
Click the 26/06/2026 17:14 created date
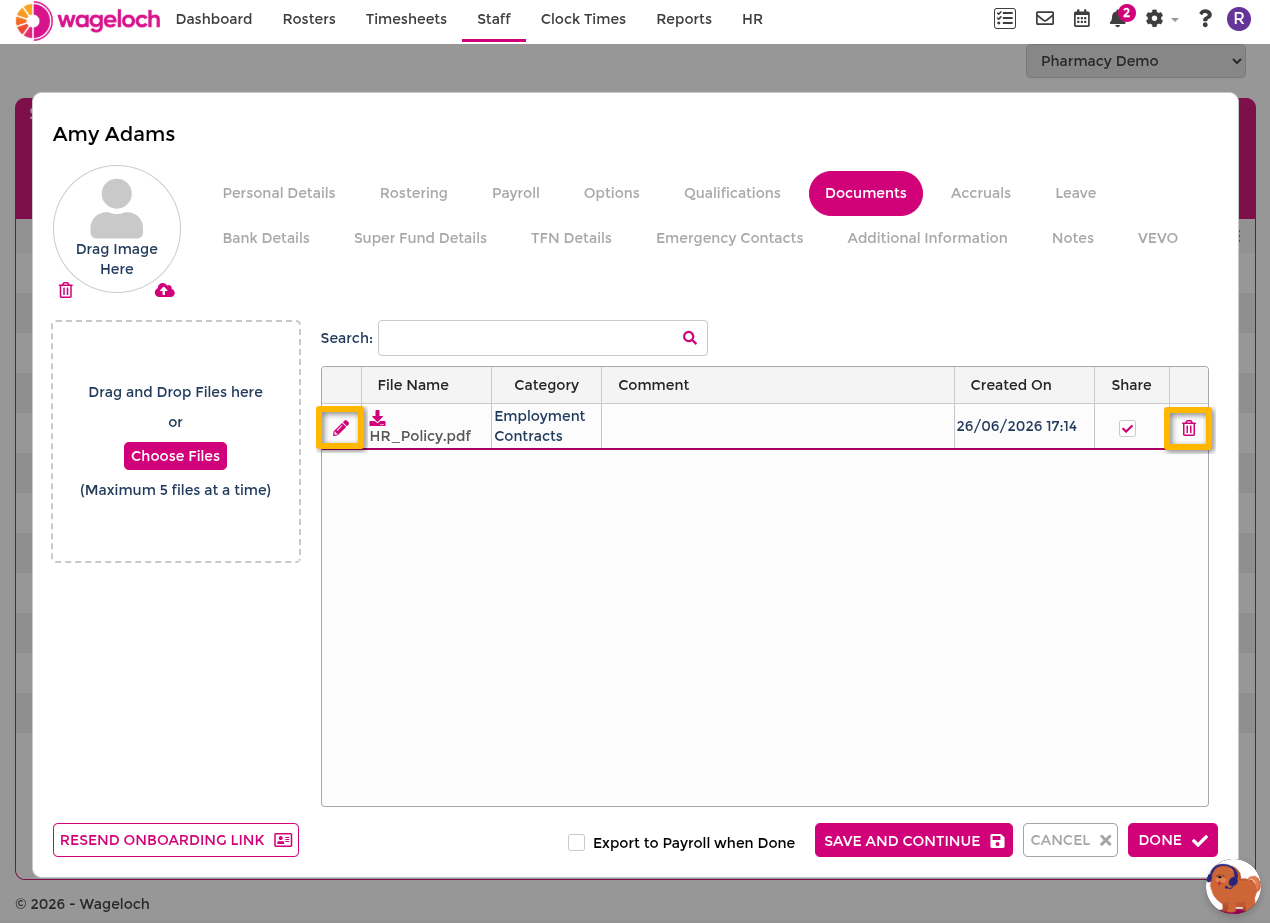click(1017, 426)
